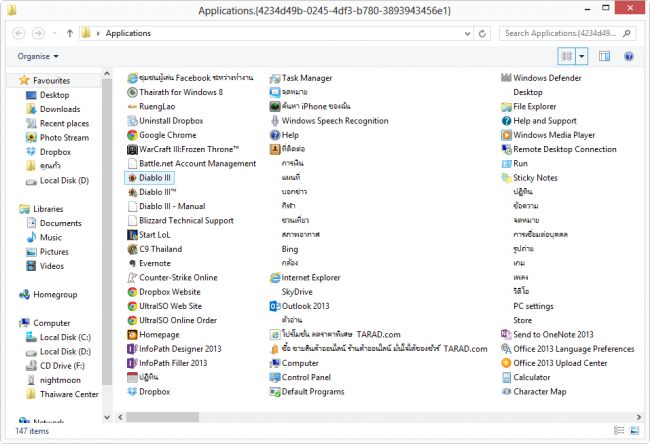Select Photo Stream in navigation pane
650x444 pixels.
[64, 138]
